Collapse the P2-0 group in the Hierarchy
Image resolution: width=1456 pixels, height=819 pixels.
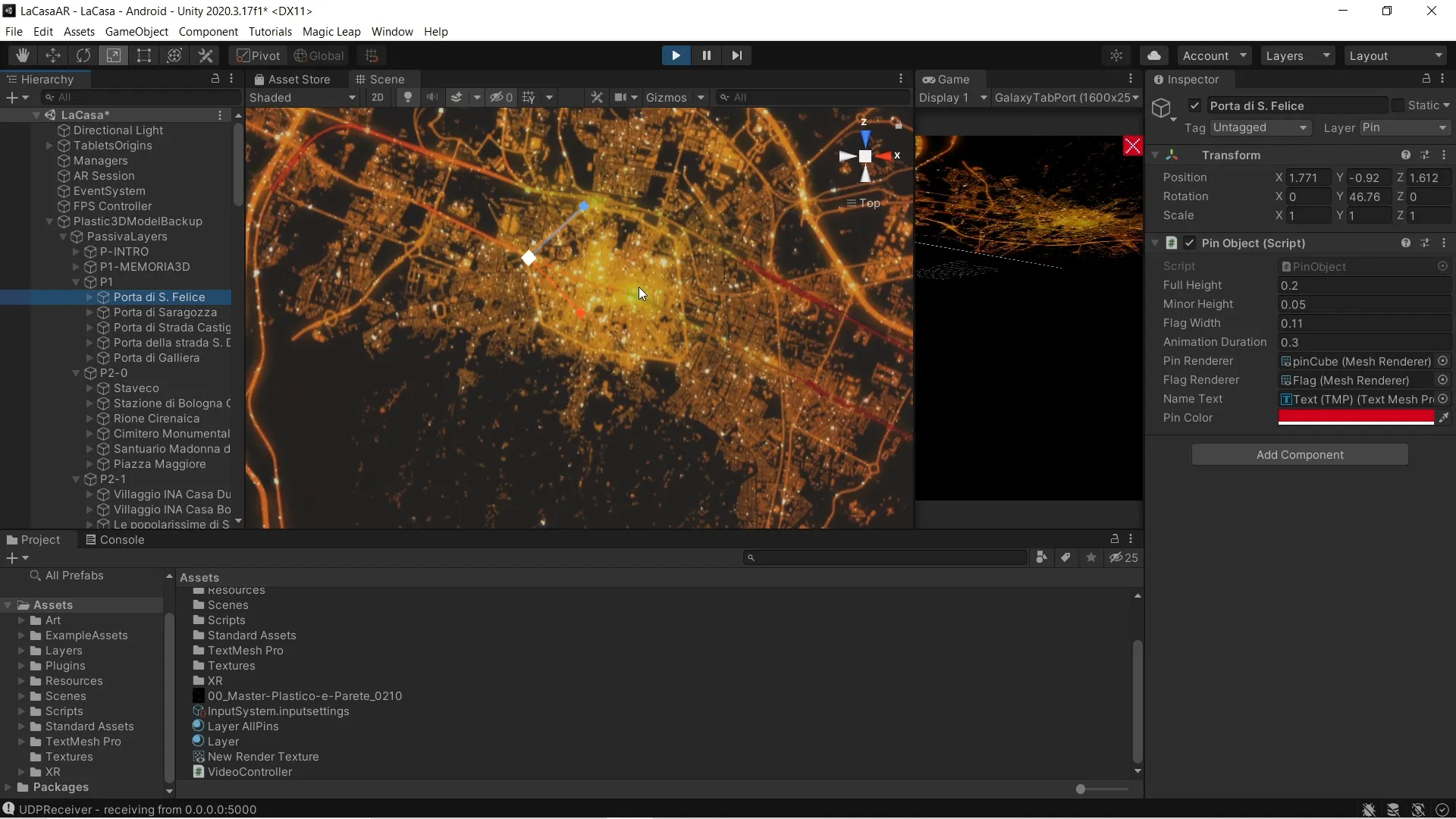click(x=76, y=373)
